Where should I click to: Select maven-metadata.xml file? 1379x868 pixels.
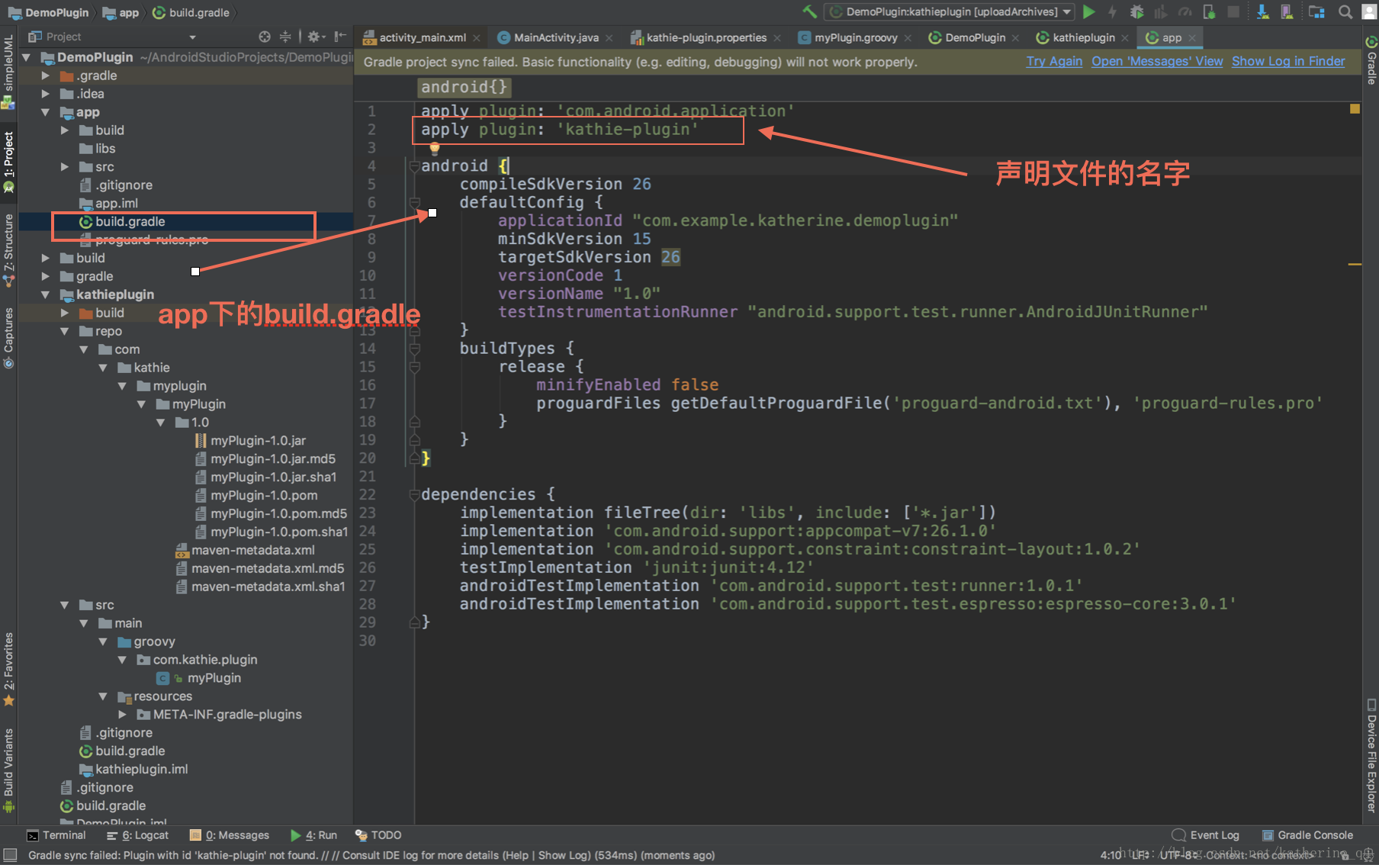tap(246, 551)
